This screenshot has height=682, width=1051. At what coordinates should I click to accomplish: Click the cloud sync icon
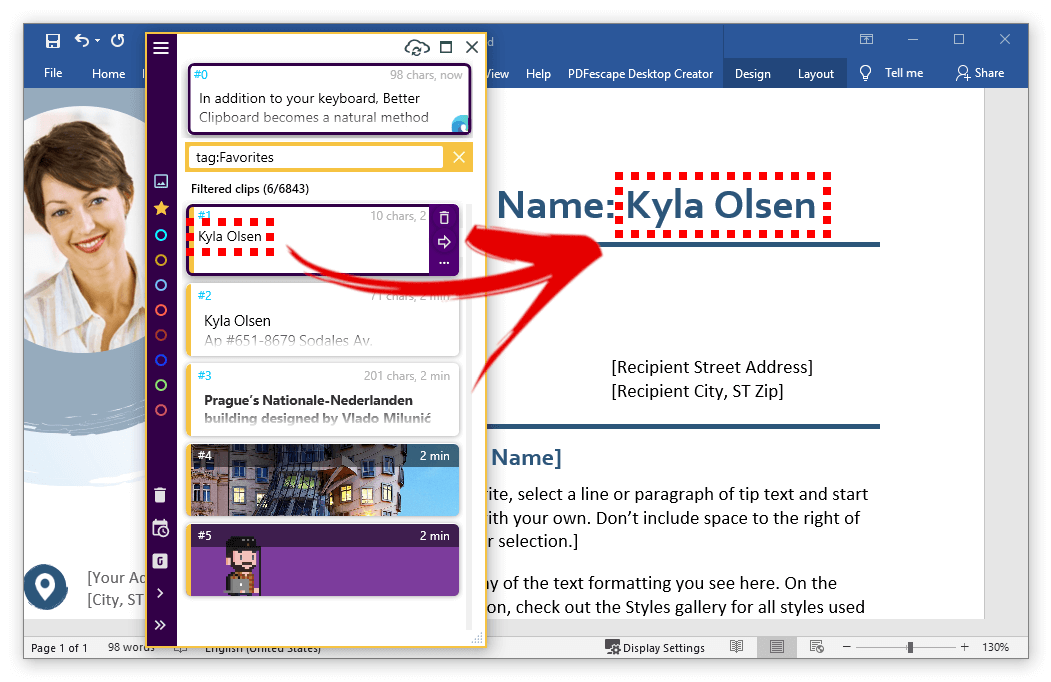[417, 48]
